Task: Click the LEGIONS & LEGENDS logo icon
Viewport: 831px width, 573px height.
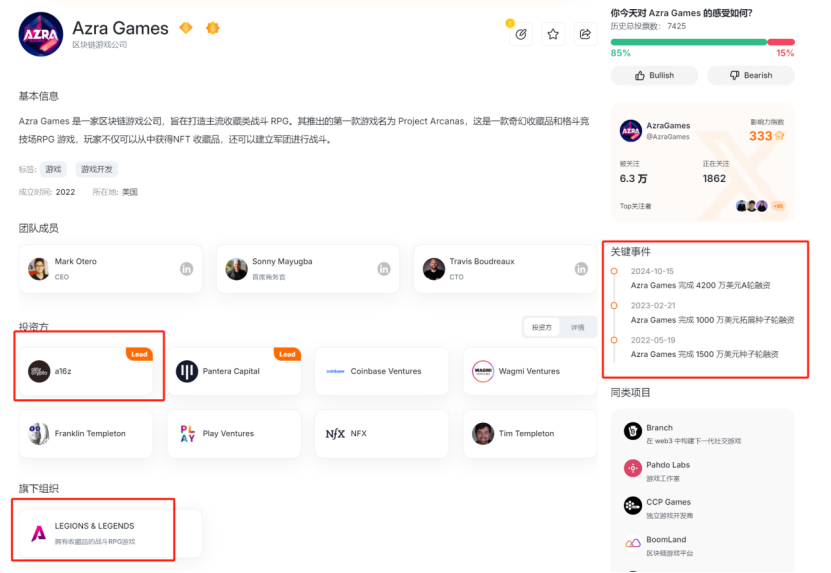Action: click(38, 533)
